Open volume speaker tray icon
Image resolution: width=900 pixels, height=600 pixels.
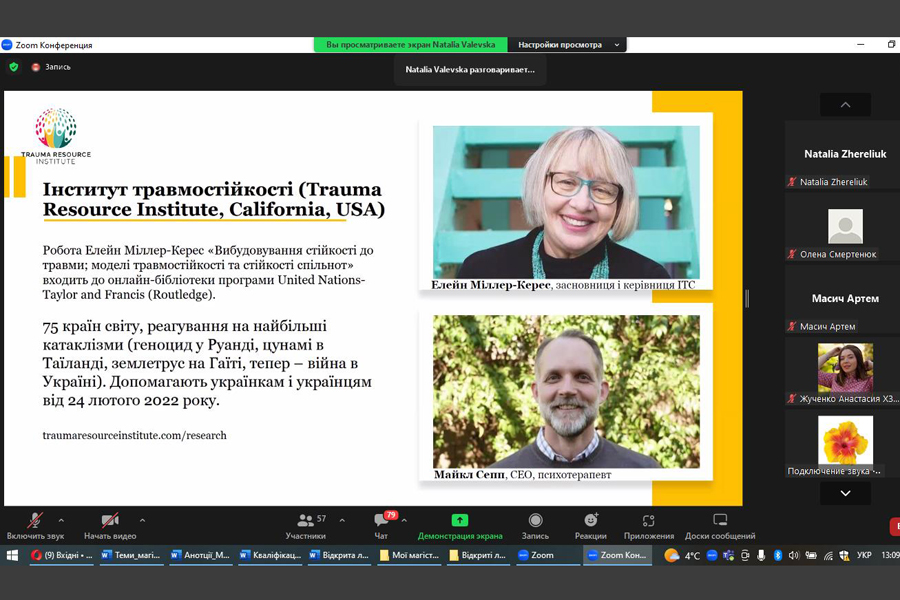tap(794, 555)
